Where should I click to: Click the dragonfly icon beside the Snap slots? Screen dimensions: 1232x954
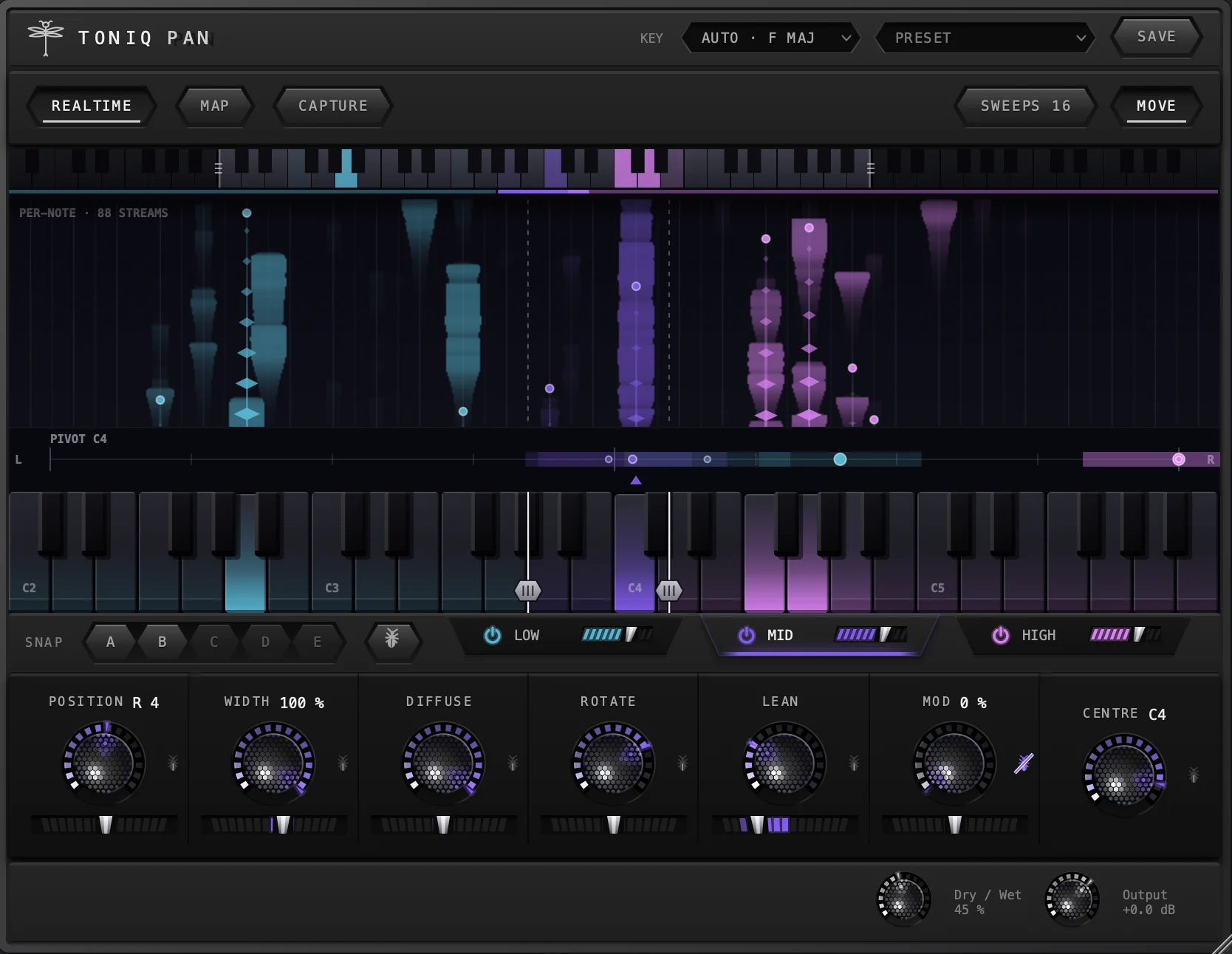pyautogui.click(x=392, y=639)
